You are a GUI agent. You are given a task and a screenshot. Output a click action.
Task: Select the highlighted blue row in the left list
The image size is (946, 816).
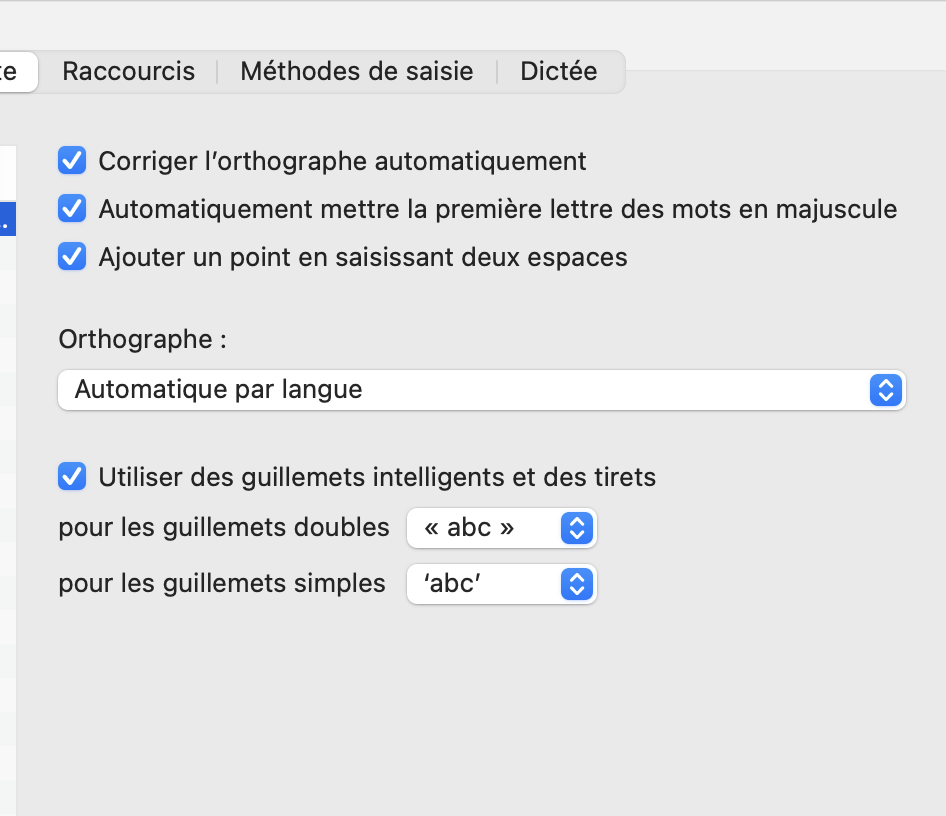pos(7,220)
